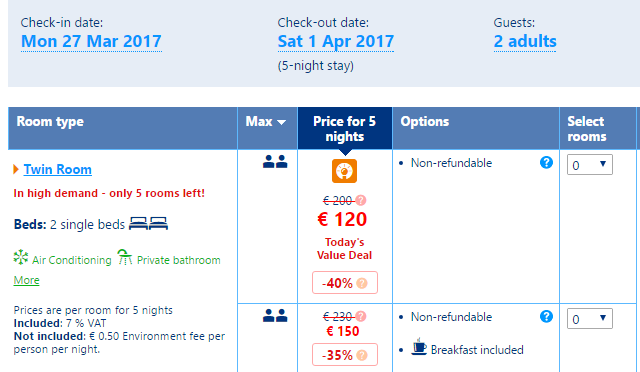The width and height of the screenshot is (640, 372).
Task: Click More facilities link
Action: (27, 280)
